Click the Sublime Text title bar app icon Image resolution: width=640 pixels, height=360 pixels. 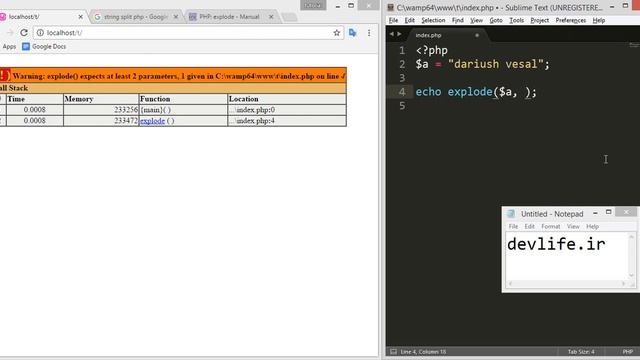click(x=391, y=7)
